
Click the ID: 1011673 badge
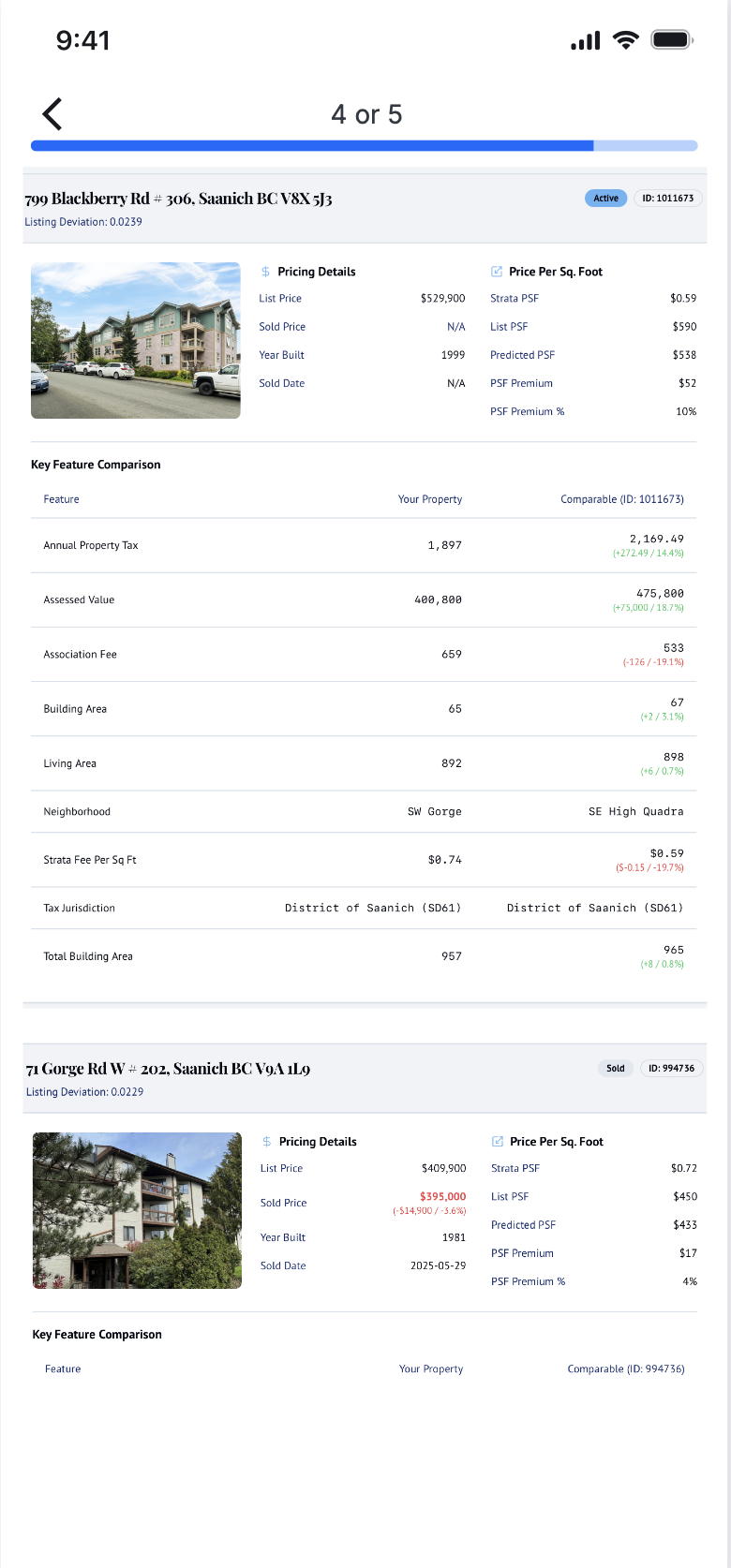(x=668, y=198)
